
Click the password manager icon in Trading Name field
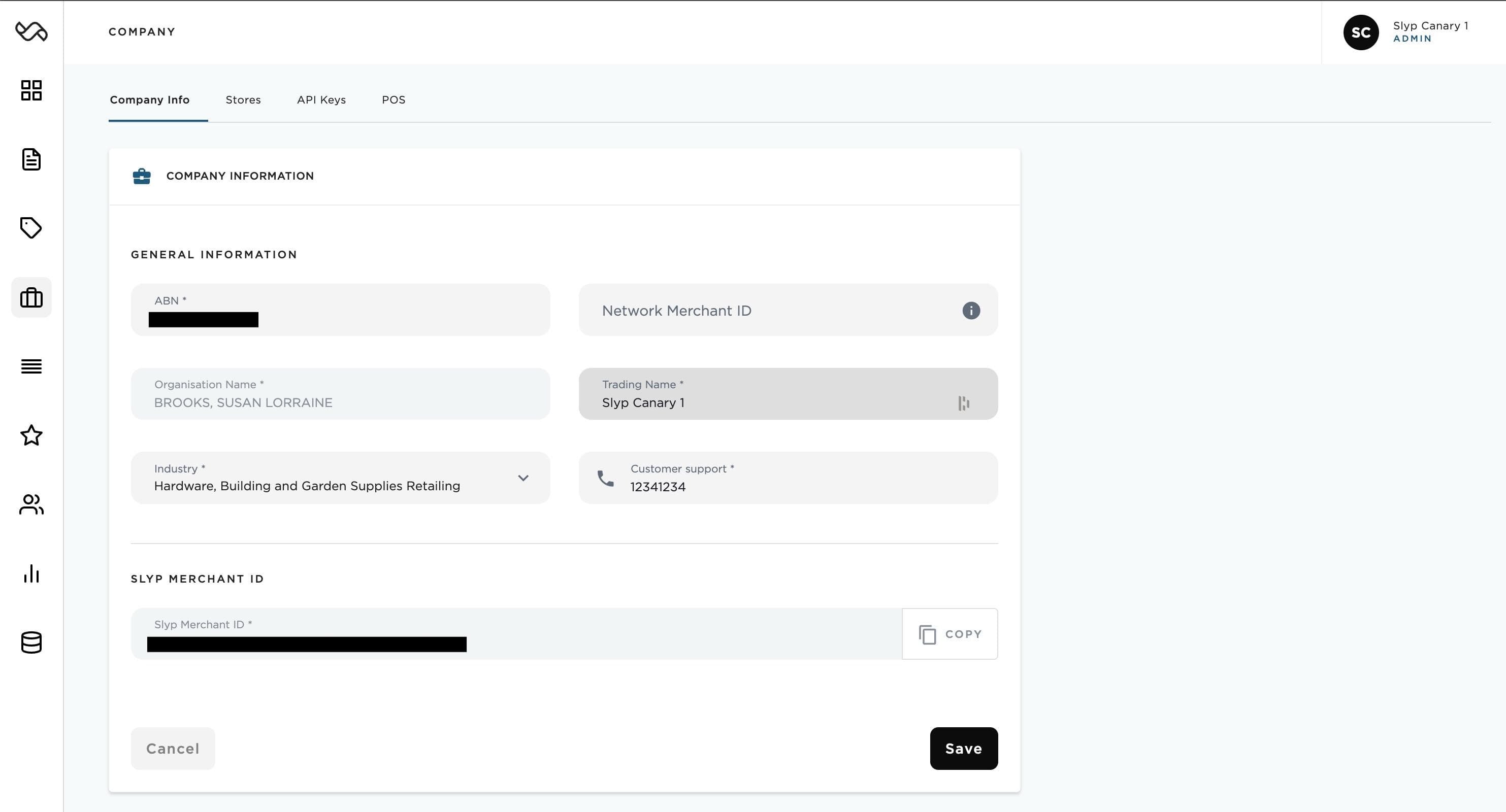point(964,403)
